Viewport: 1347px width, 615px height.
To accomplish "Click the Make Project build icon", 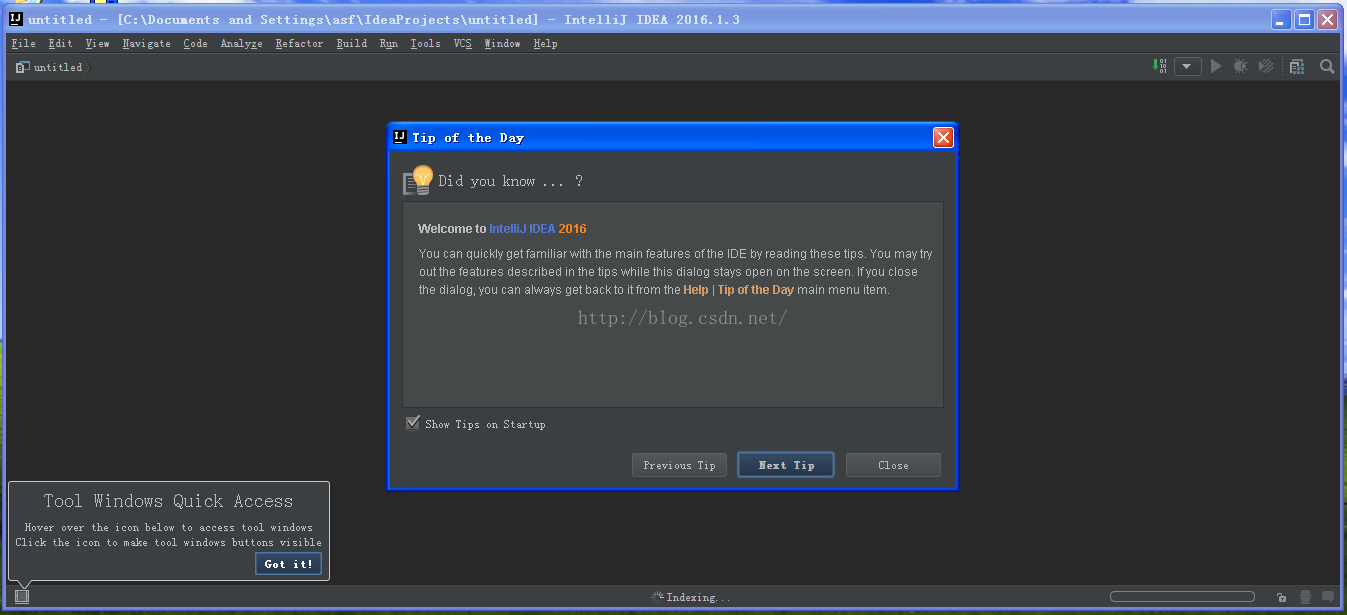I will 1160,66.
